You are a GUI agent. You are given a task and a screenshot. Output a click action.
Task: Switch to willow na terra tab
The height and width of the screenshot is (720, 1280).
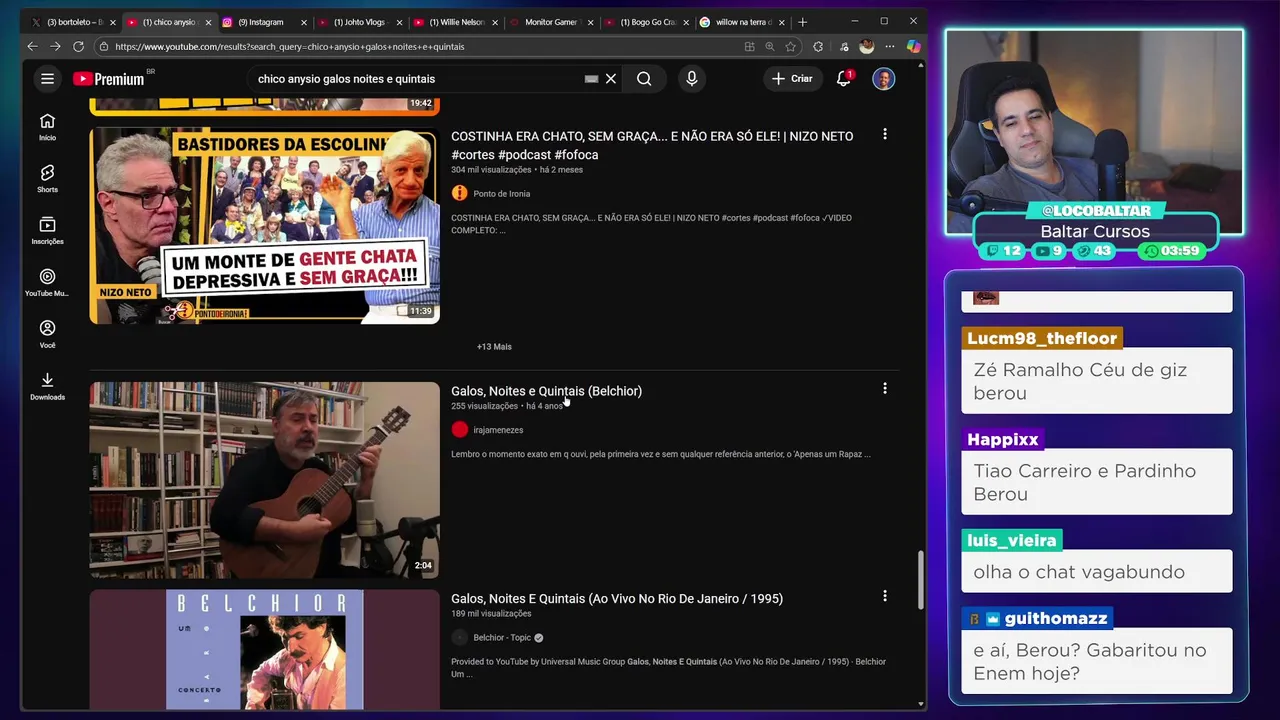pos(743,22)
